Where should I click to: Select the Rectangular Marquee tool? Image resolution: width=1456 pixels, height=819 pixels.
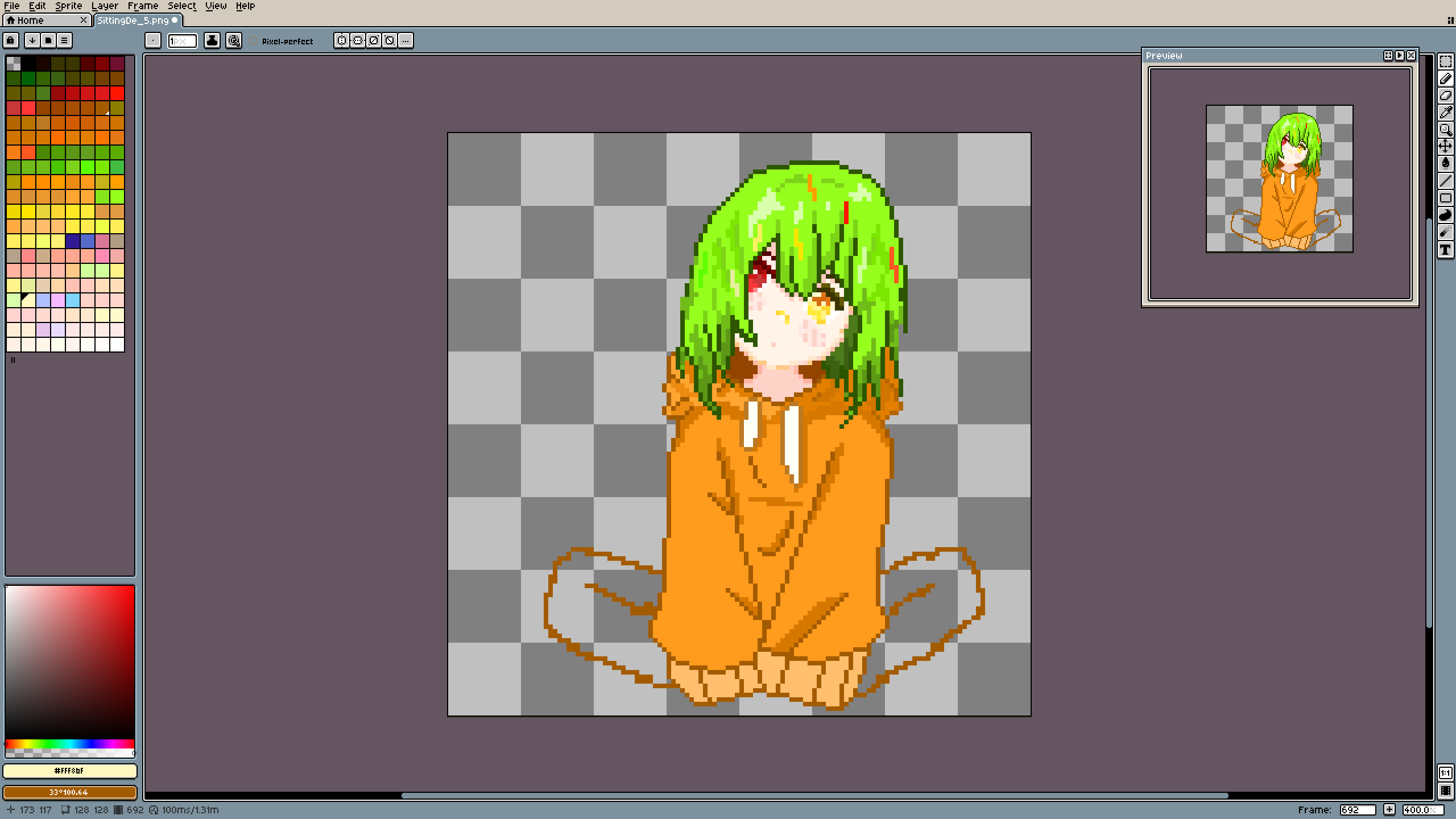click(x=1445, y=61)
